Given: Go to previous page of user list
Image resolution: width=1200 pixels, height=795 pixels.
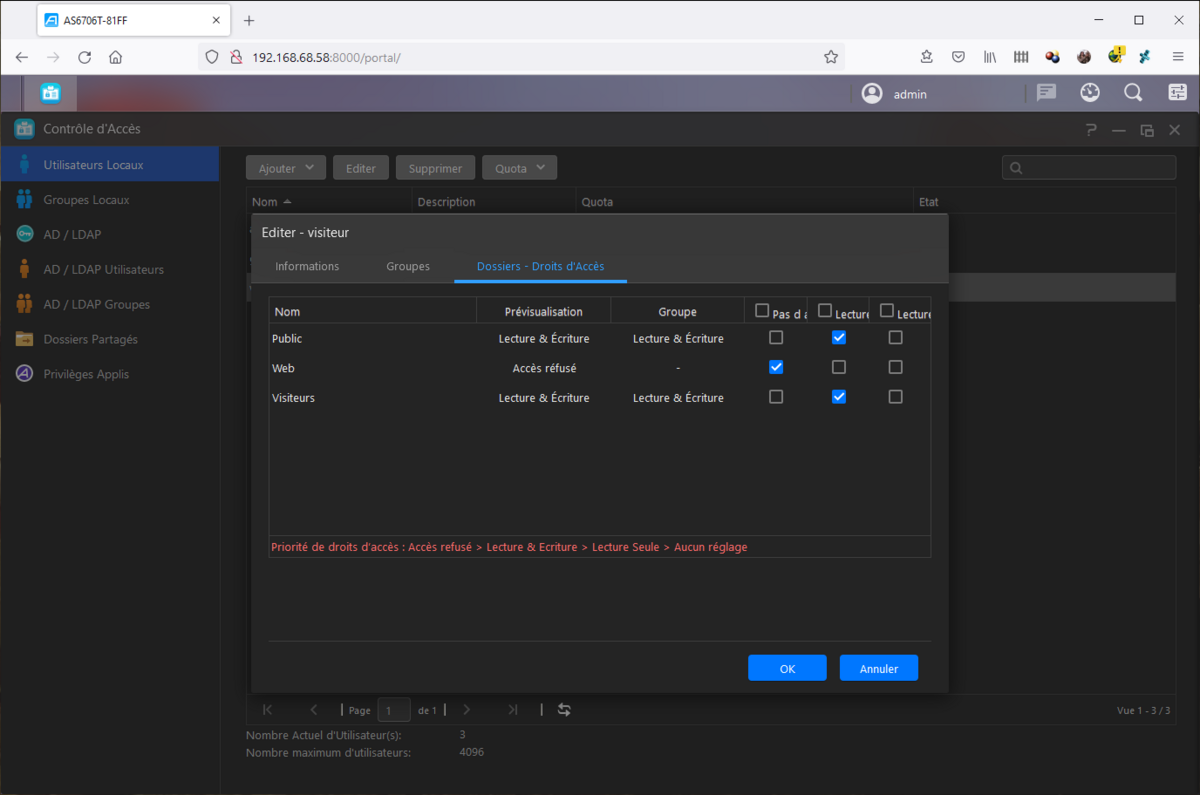Looking at the screenshot, I should pos(313,710).
